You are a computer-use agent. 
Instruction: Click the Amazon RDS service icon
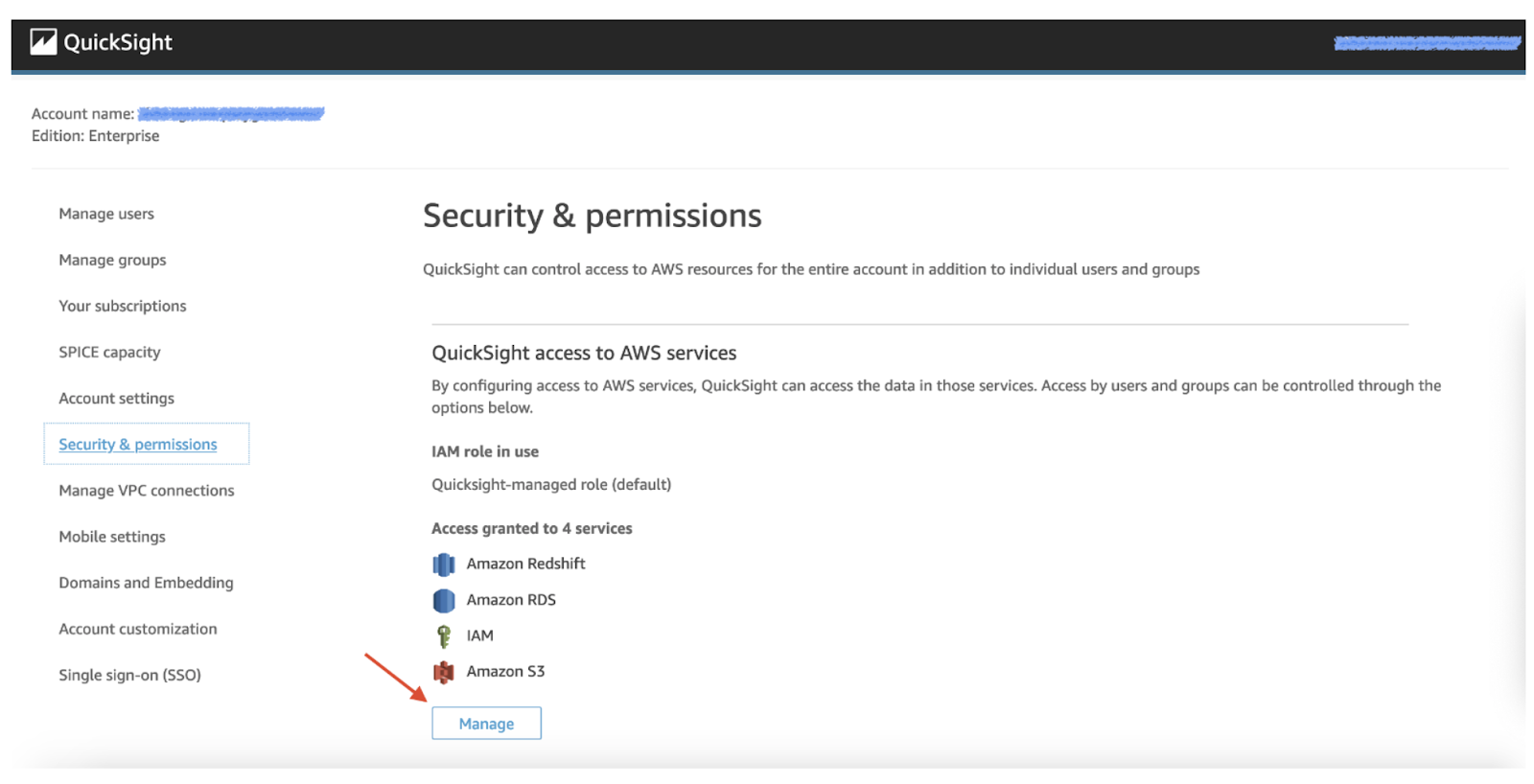[x=443, y=601]
